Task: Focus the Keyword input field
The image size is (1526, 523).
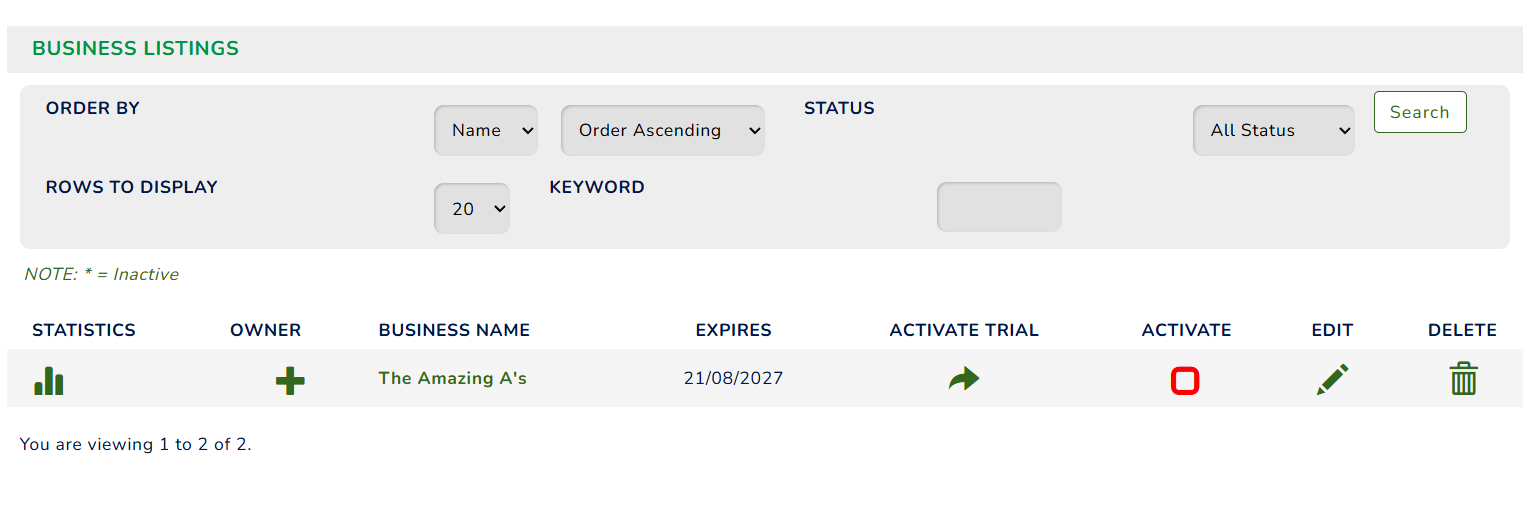Action: 999,207
